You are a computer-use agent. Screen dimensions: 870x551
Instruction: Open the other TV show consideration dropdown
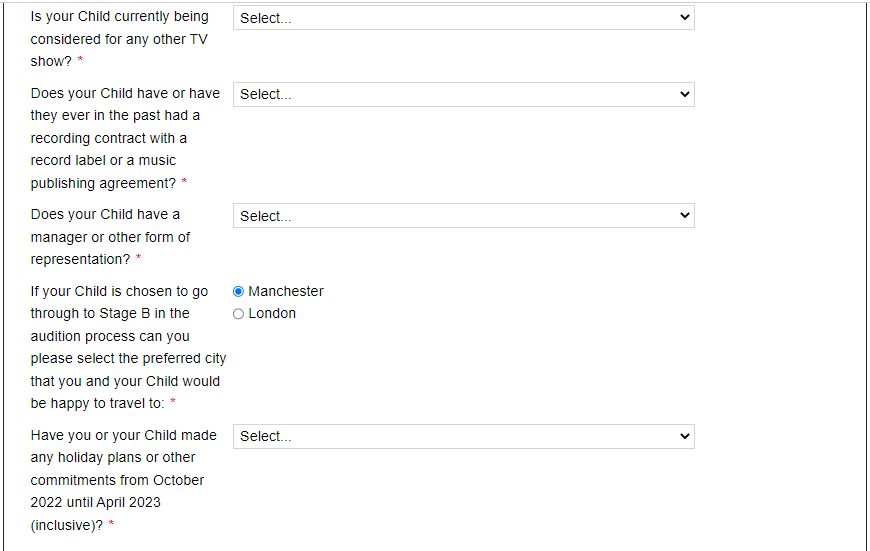pos(463,18)
